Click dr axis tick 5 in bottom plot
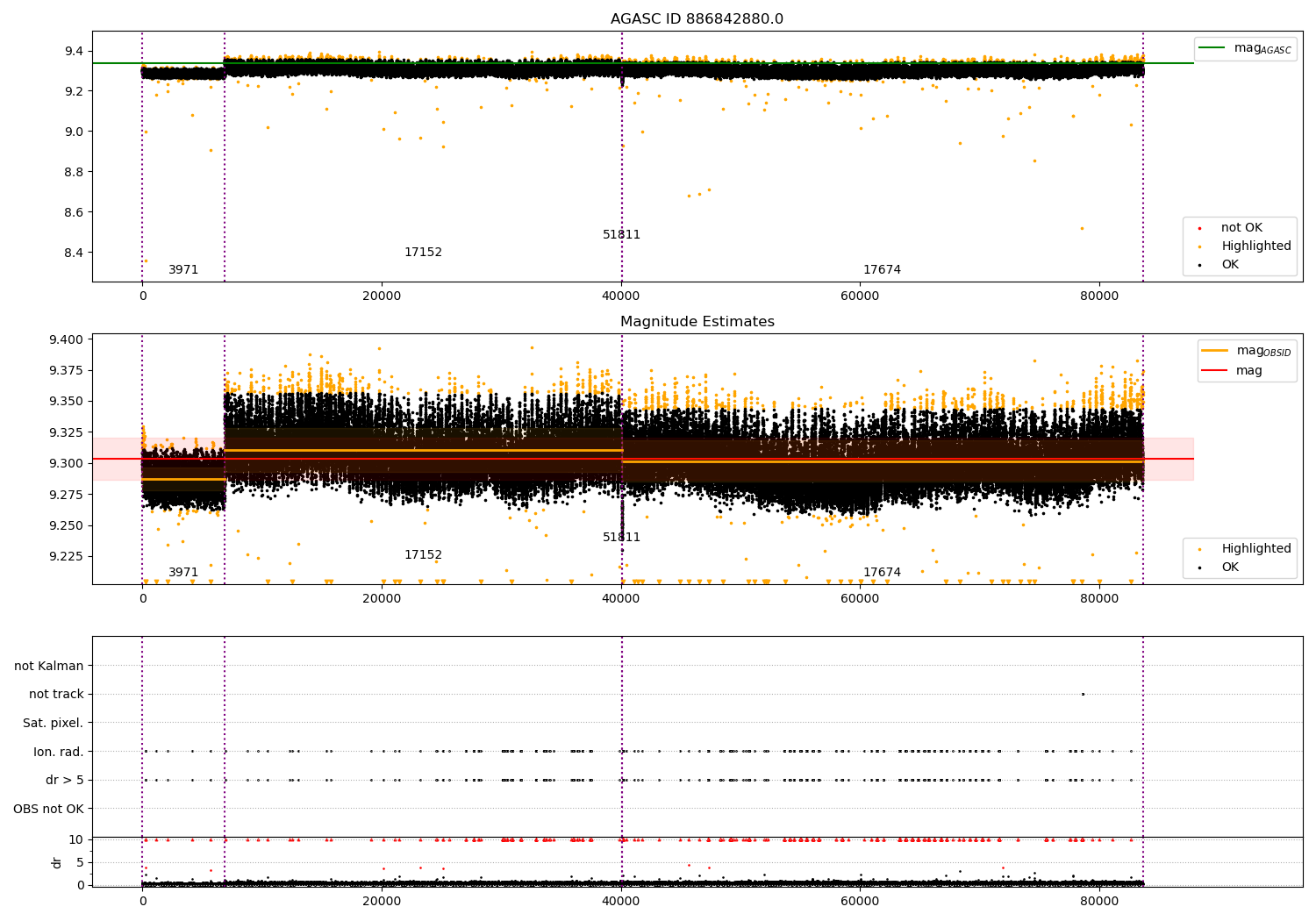 [80, 863]
